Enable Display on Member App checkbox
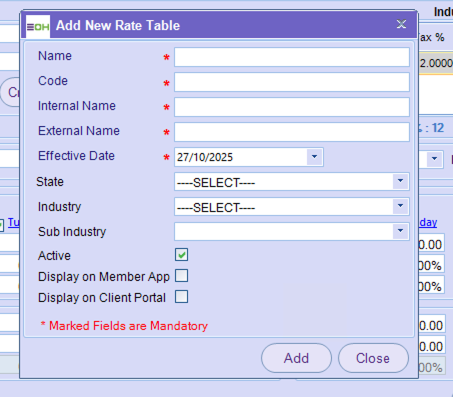 [x=181, y=276]
